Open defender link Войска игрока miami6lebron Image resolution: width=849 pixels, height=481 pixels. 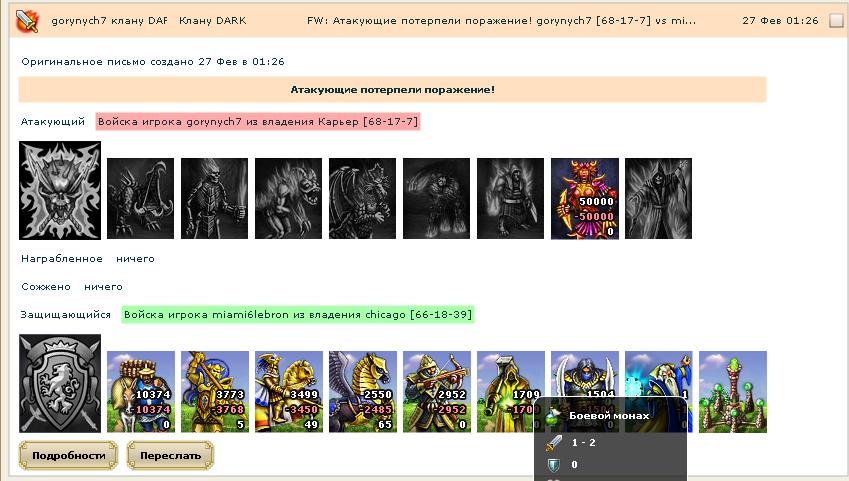[x=298, y=315]
